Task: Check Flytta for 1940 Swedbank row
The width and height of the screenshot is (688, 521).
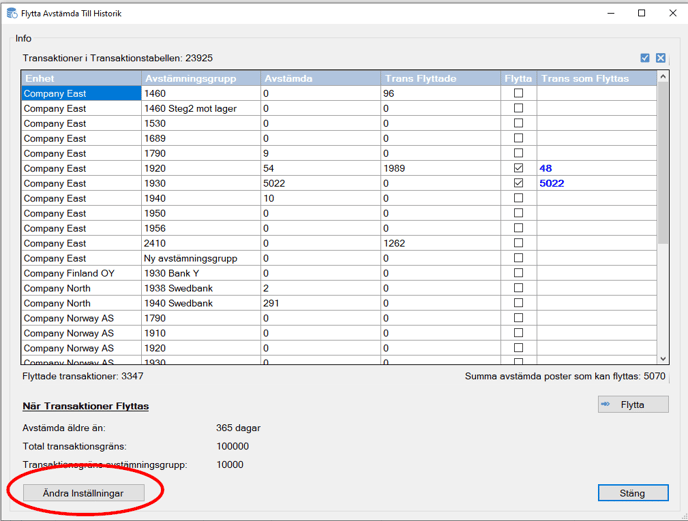Action: 518,303
